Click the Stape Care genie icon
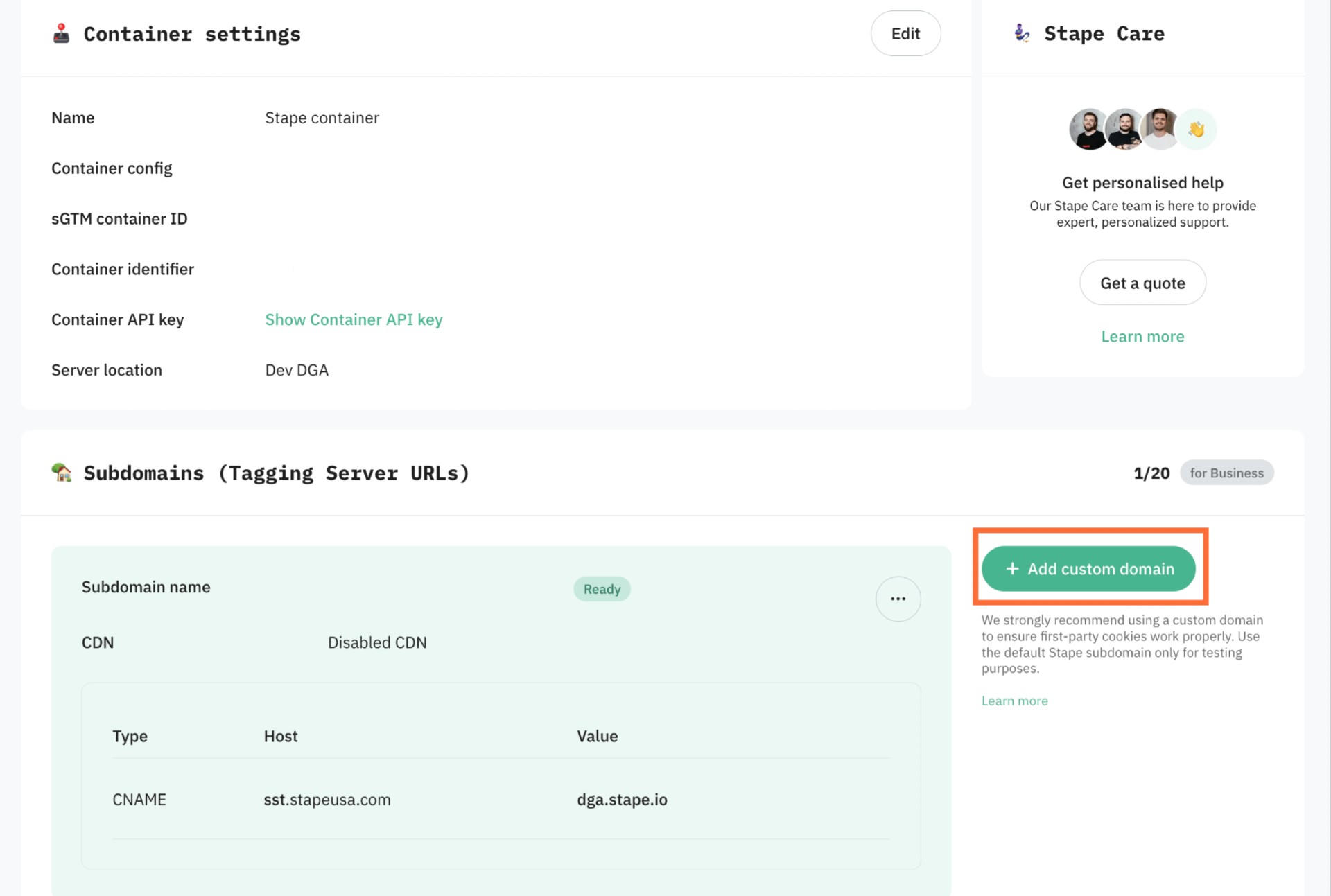Viewport: 1331px width, 896px height. [1022, 33]
